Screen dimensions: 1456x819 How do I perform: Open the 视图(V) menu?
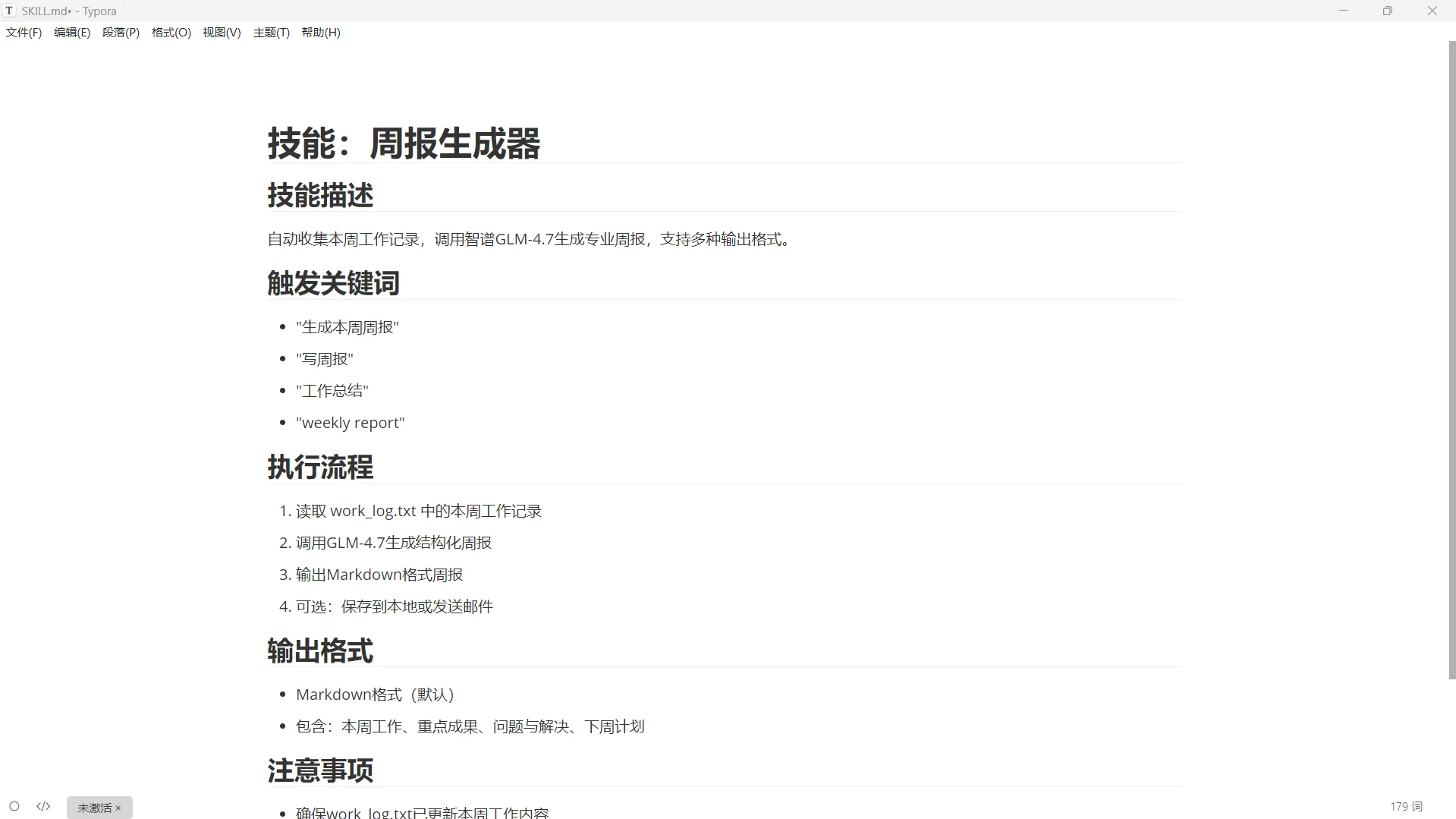(222, 33)
